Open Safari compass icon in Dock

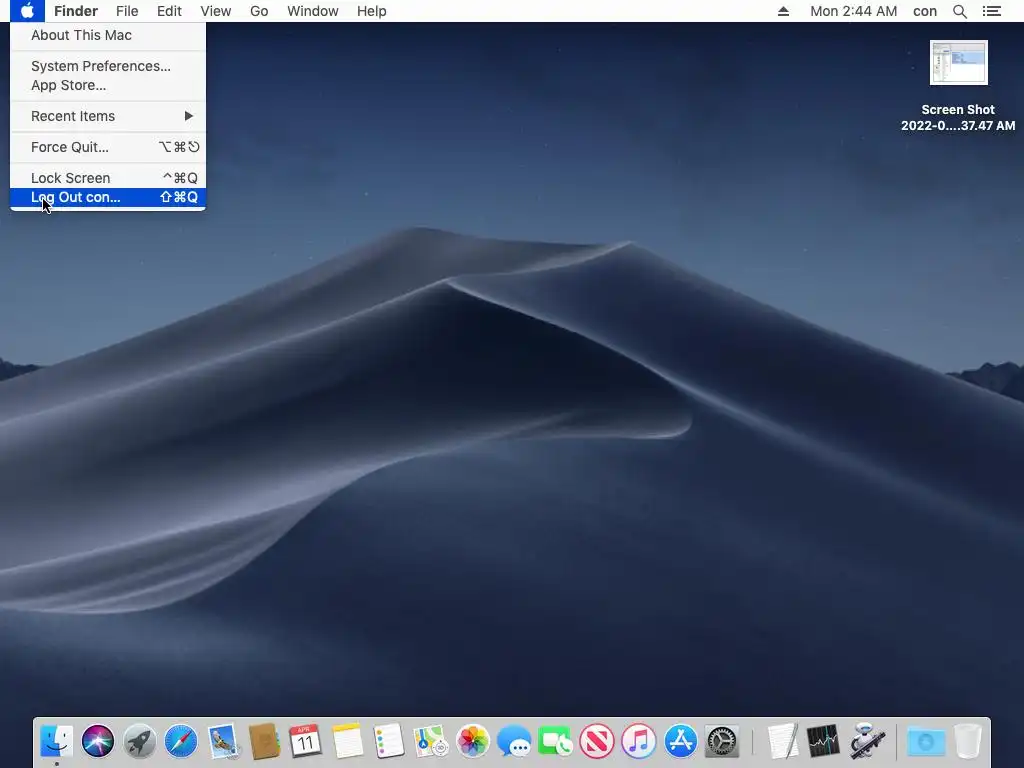point(181,741)
